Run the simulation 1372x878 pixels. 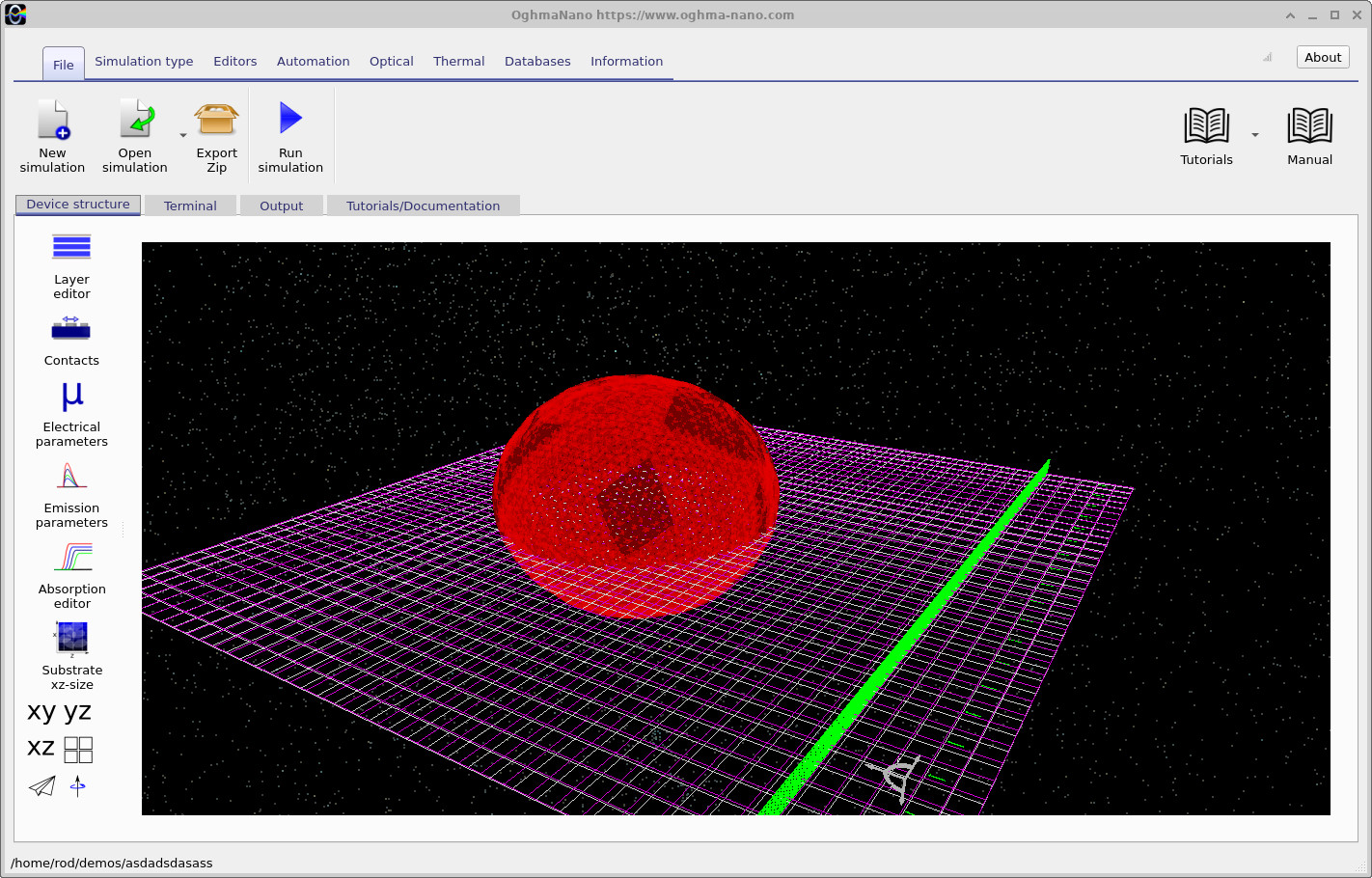[290, 137]
